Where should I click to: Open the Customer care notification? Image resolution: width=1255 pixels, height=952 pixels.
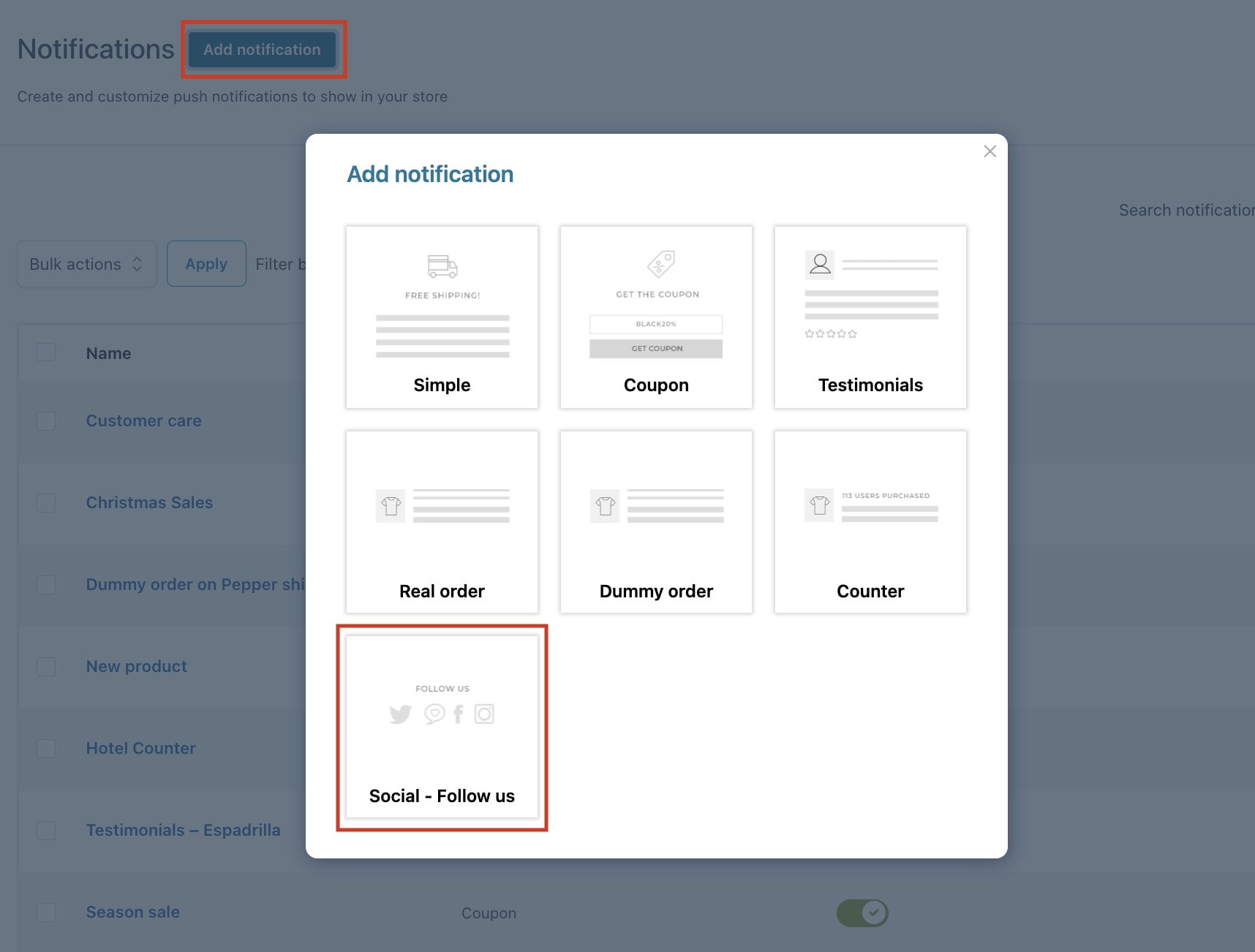click(143, 420)
